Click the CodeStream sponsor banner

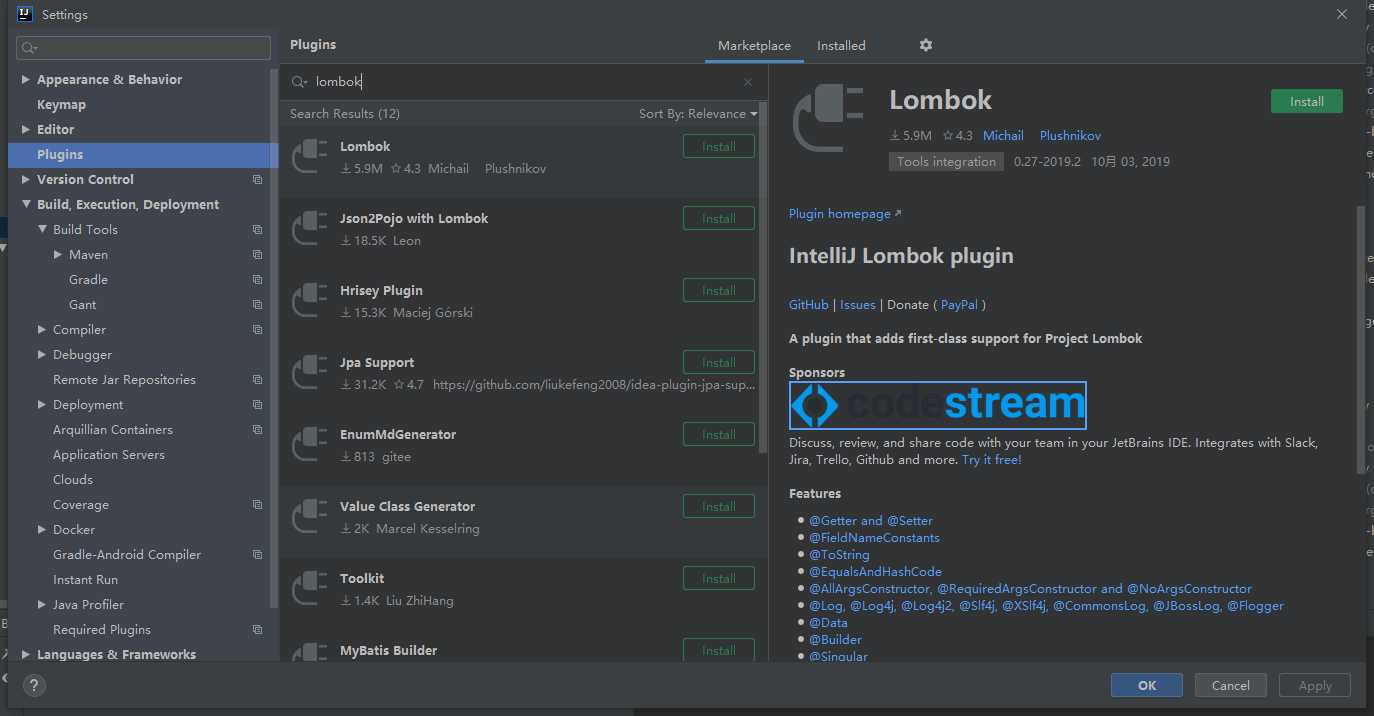click(x=937, y=405)
